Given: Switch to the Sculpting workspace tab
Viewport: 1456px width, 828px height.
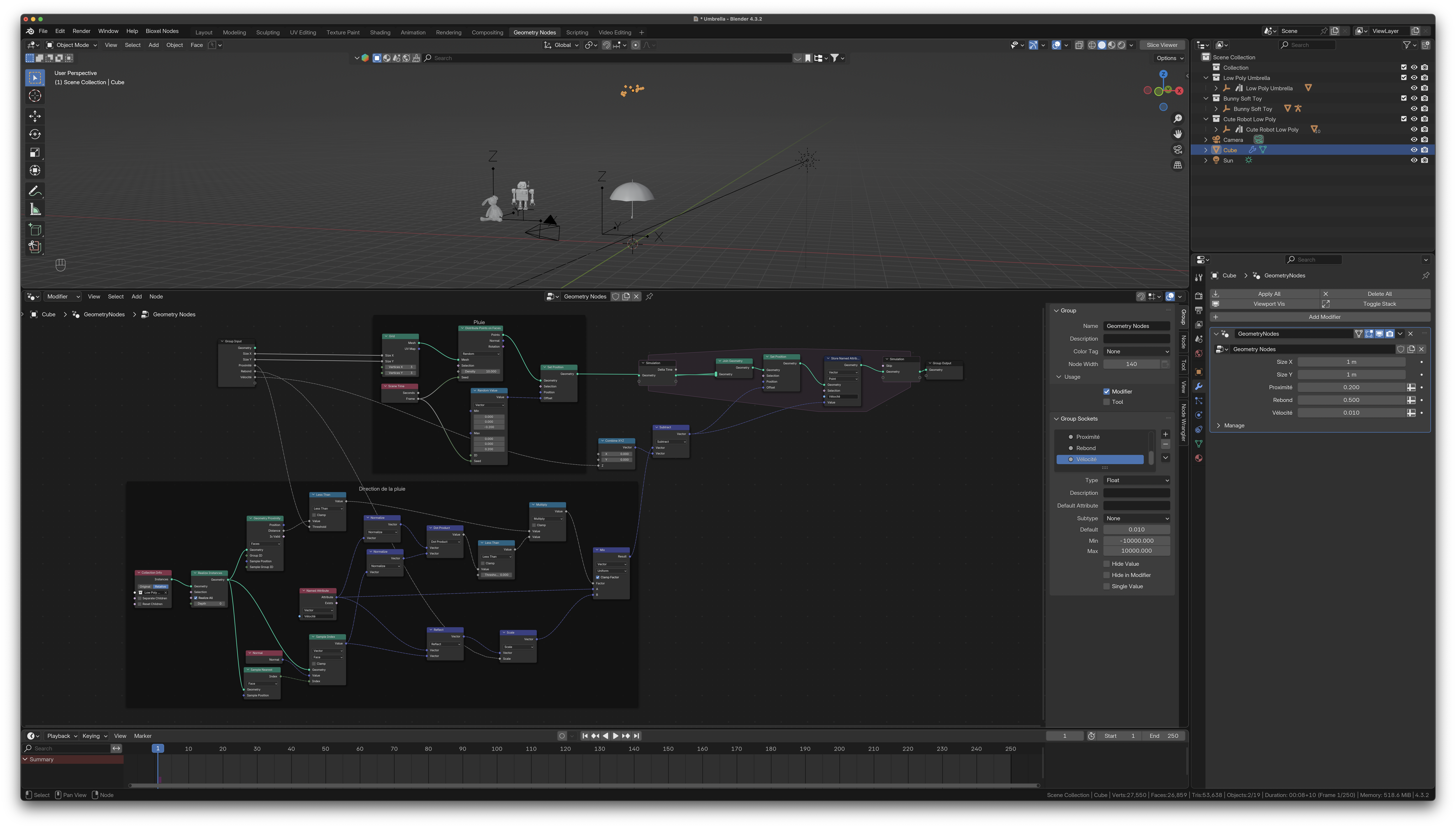Looking at the screenshot, I should (x=268, y=32).
